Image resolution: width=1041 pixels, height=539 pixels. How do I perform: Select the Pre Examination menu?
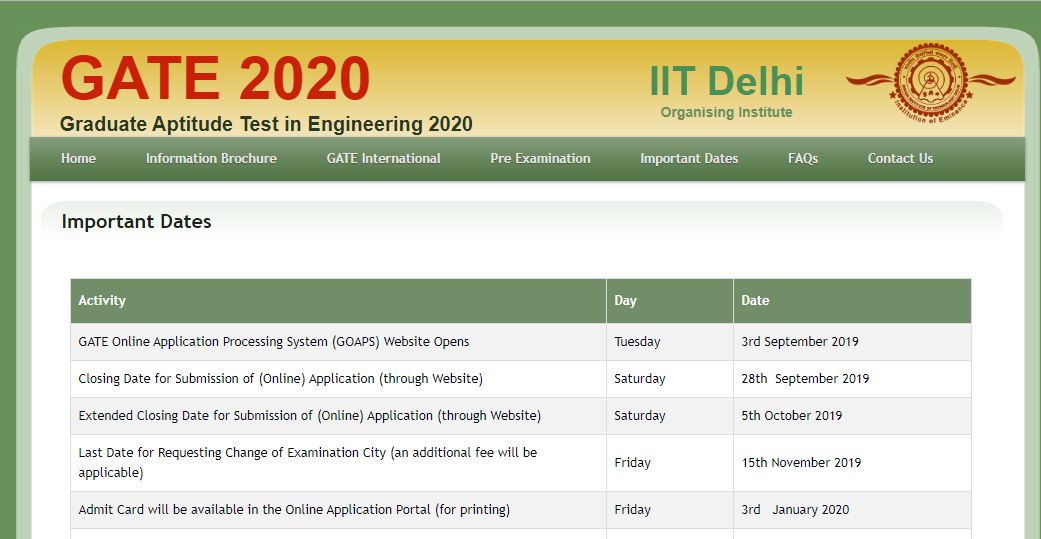point(540,158)
